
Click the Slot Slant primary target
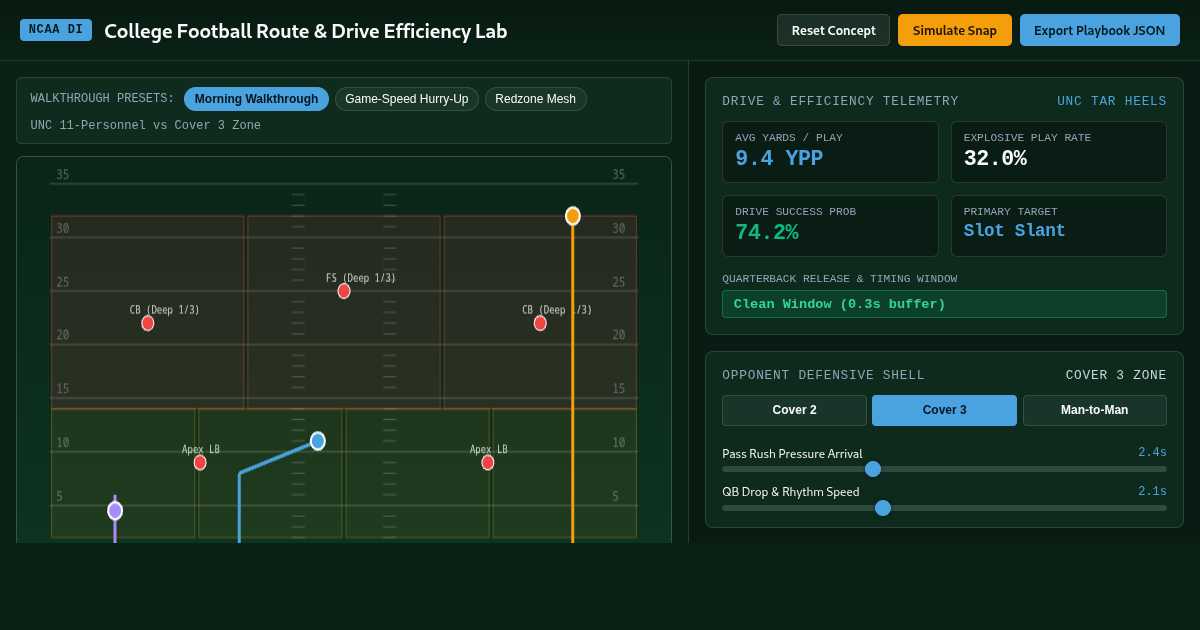click(x=1015, y=231)
